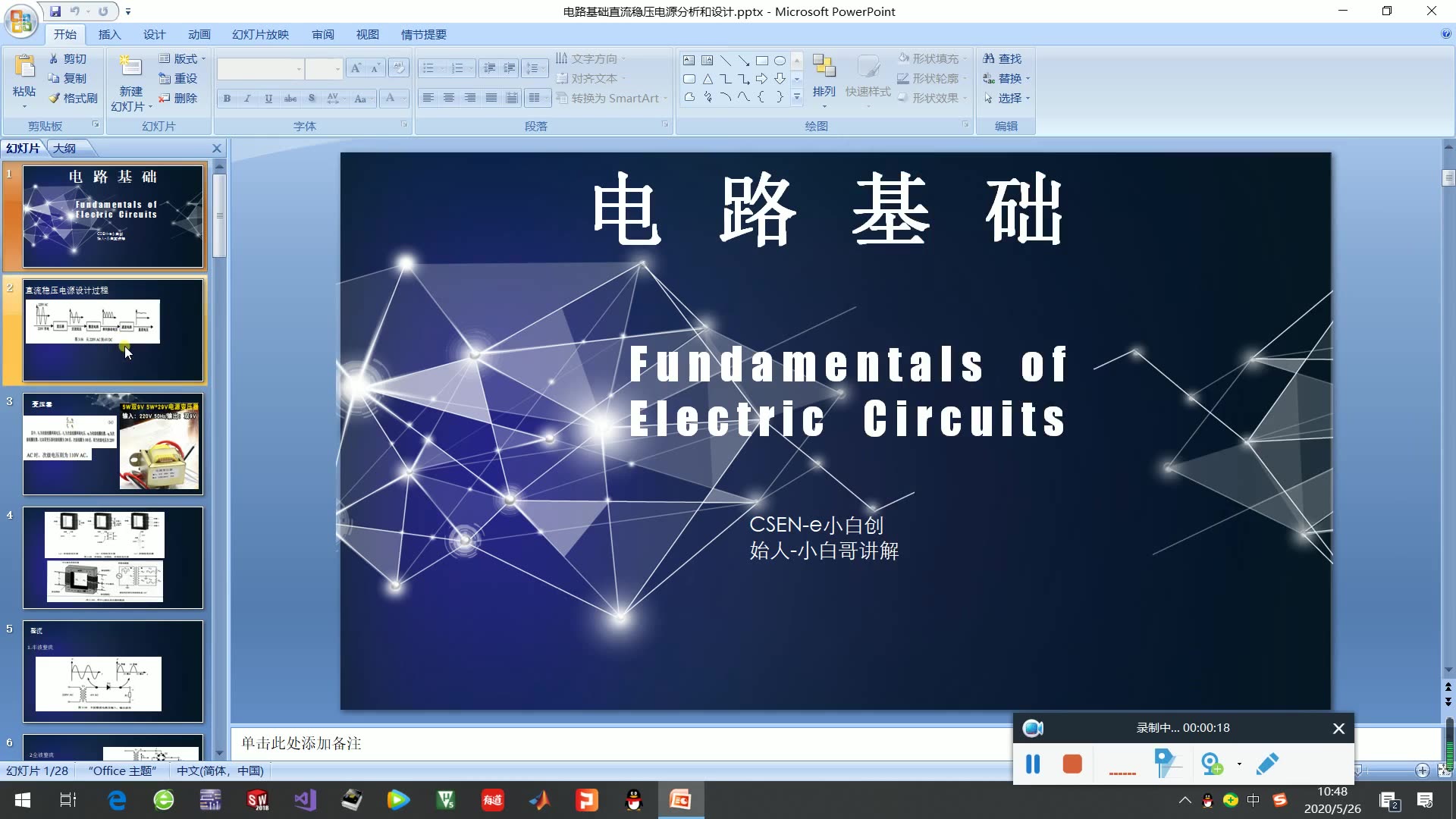Stop the screen recording
This screenshot has height=819, width=1456.
pos(1072,764)
